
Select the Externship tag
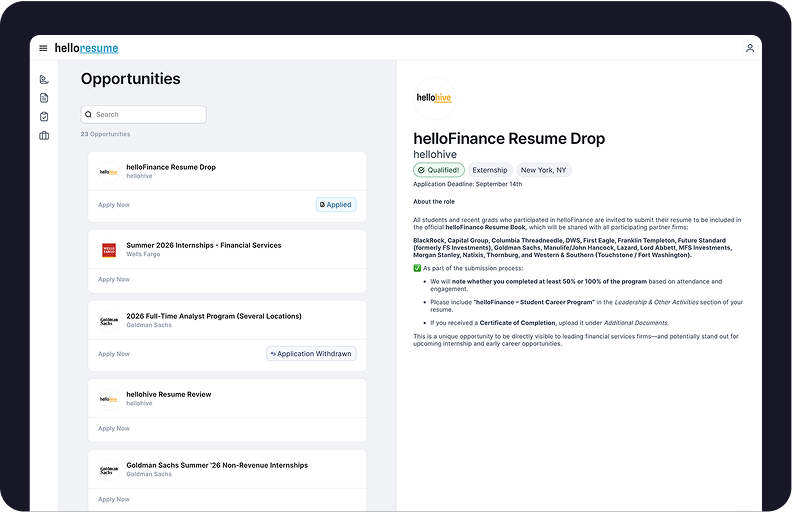[x=490, y=170]
